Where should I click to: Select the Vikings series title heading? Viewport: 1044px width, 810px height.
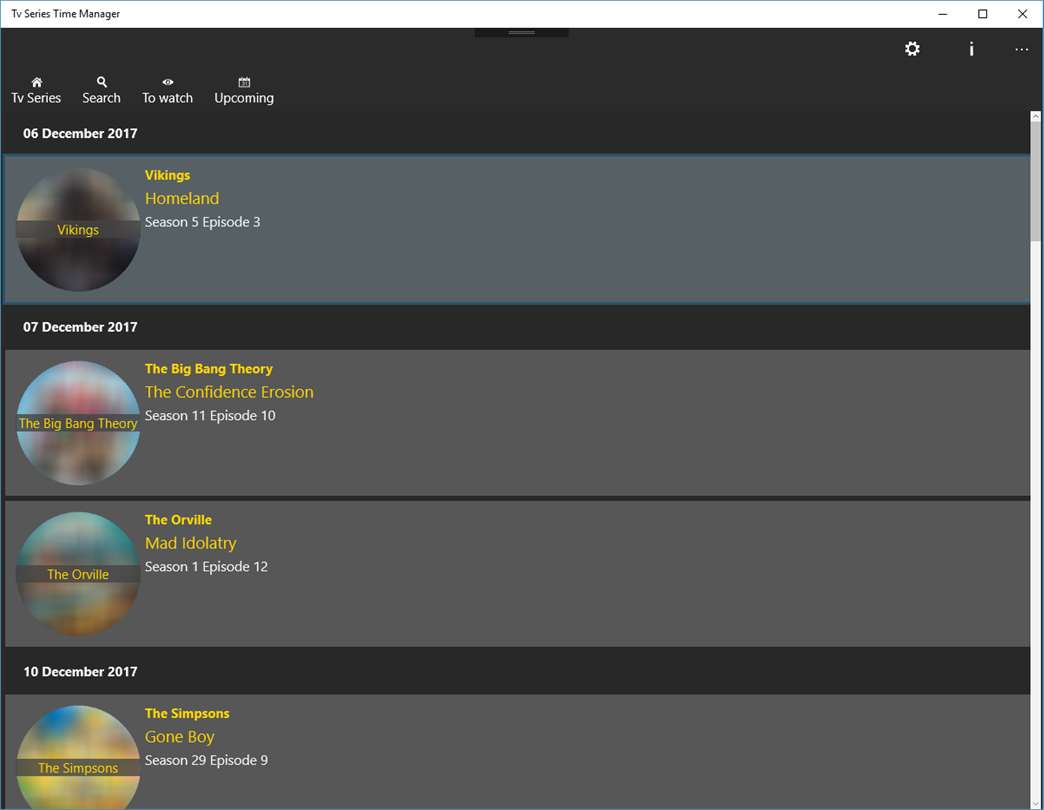point(167,175)
